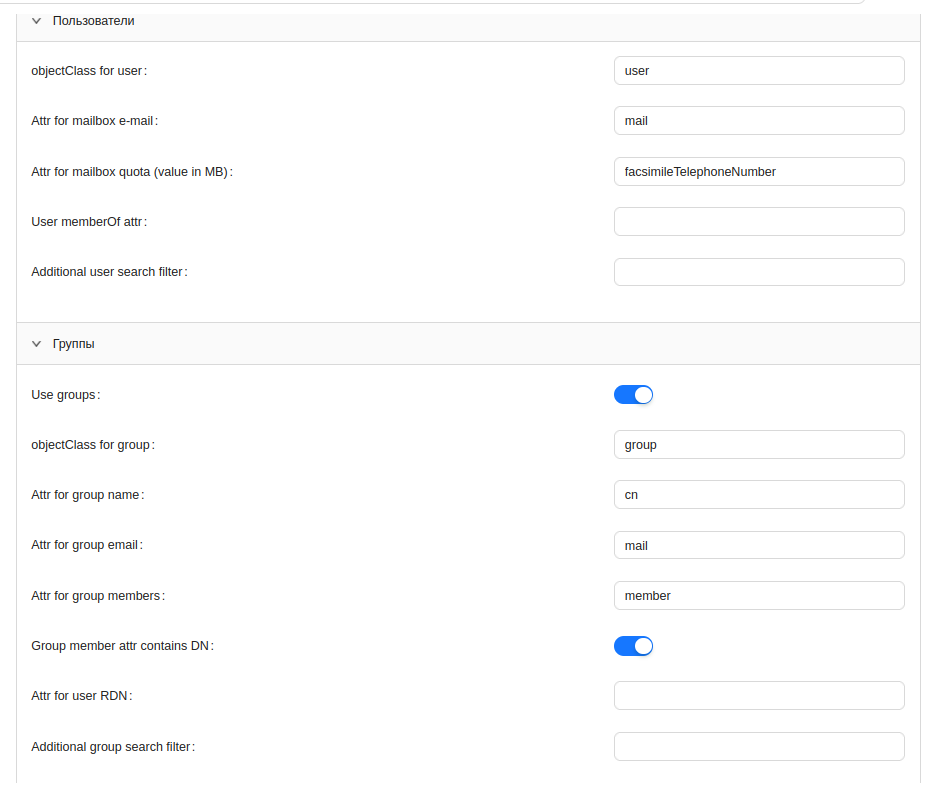Click the empty User memberOf attr field
This screenshot has height=791, width=933.
758,222
